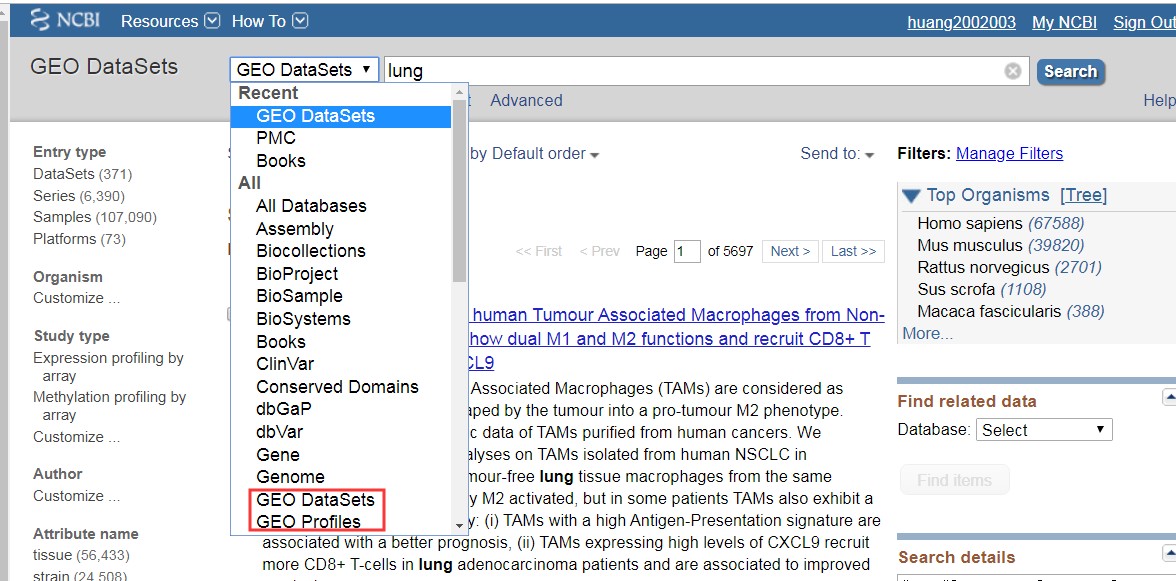Collapse the Find related data panel
This screenshot has height=581, width=1176.
click(1168, 397)
